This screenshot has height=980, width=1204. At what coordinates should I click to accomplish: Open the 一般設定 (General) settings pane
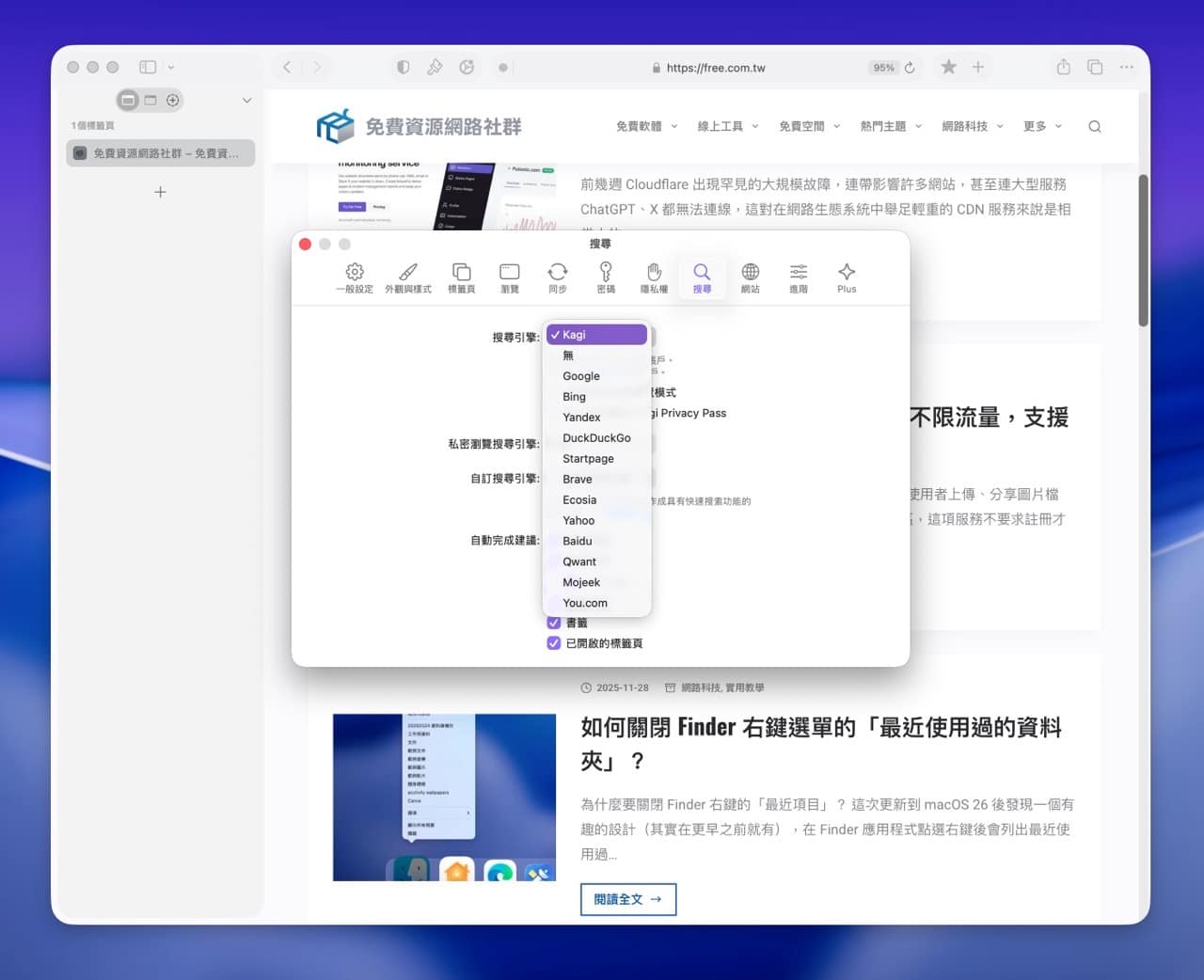click(x=355, y=277)
